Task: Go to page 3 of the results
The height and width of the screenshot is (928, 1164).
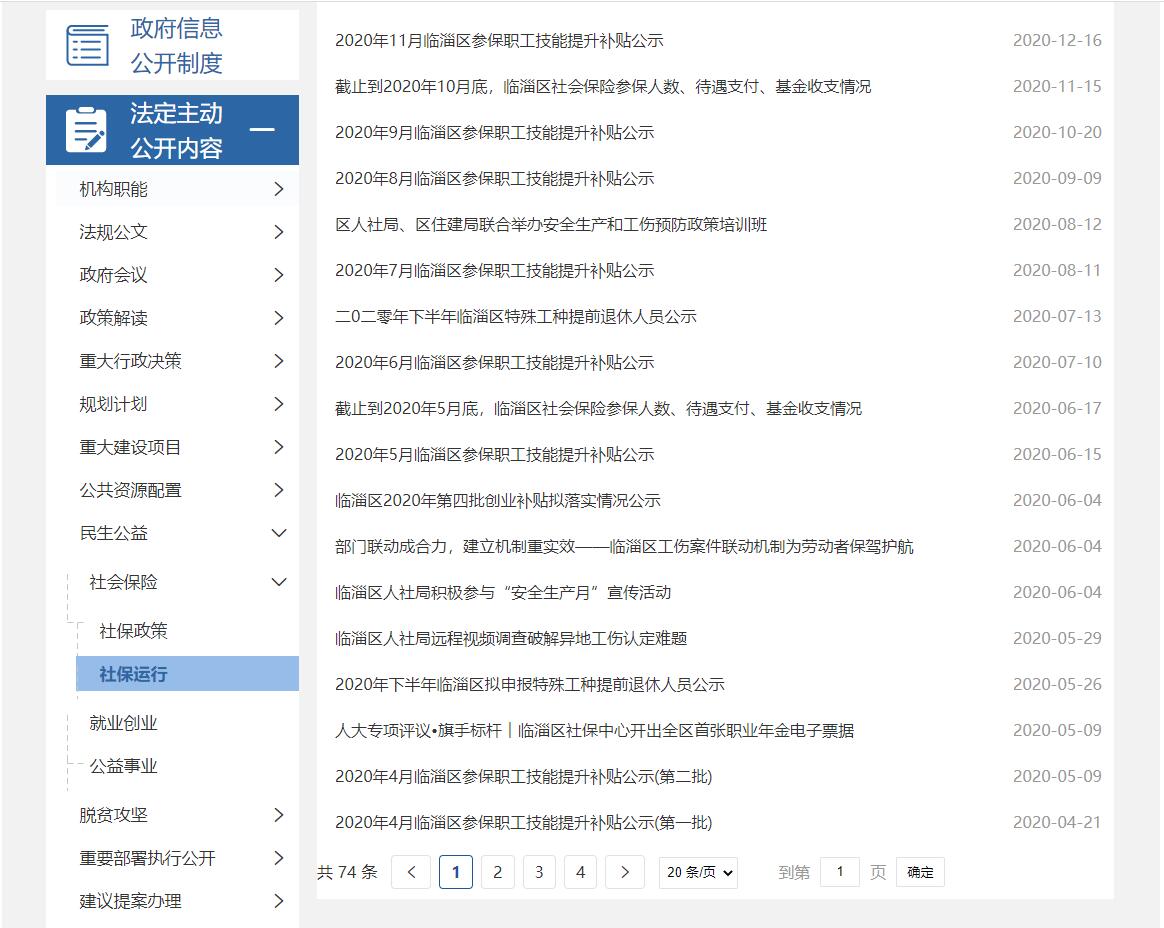Action: (x=539, y=871)
